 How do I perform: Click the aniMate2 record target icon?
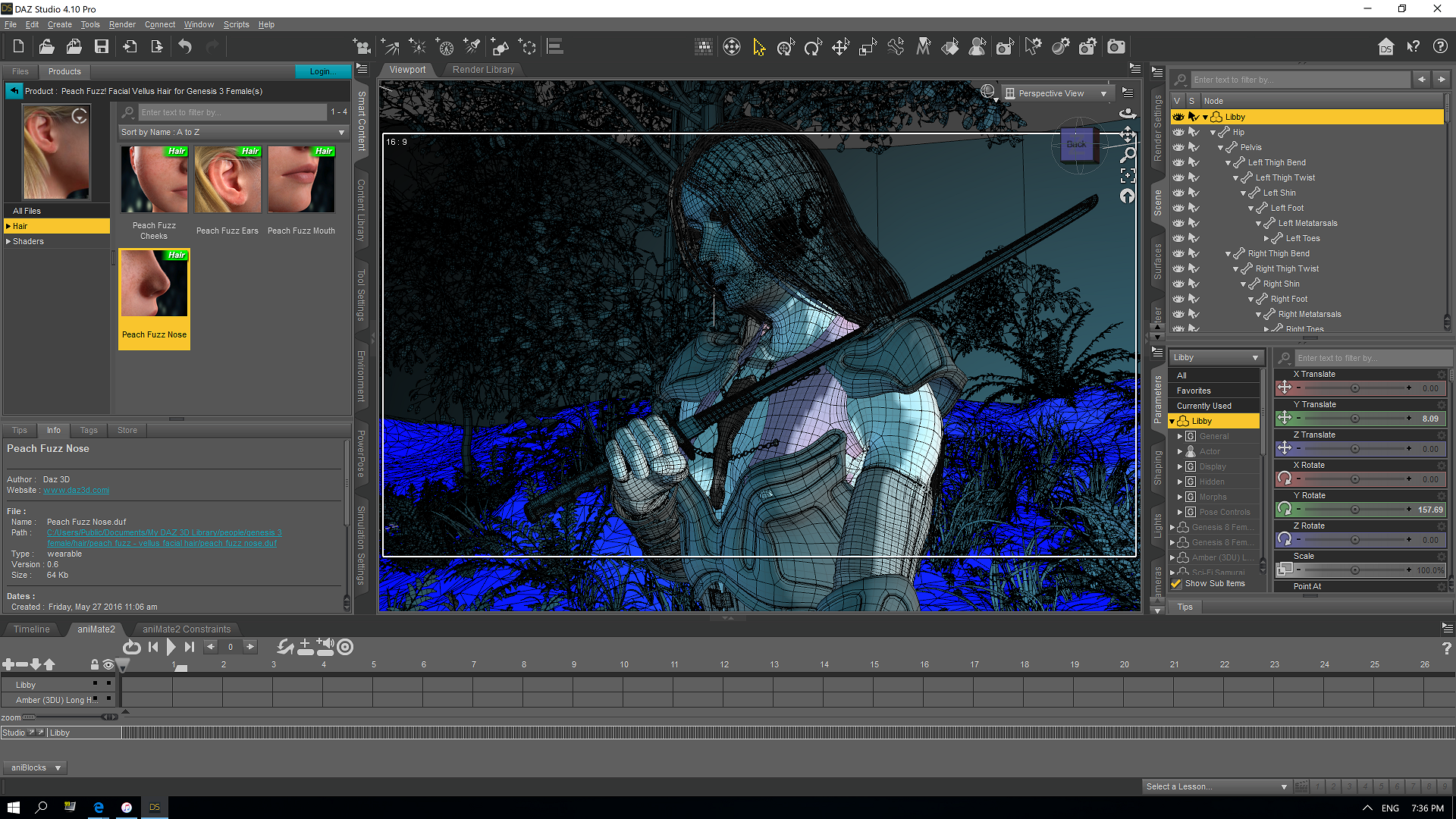[345, 647]
